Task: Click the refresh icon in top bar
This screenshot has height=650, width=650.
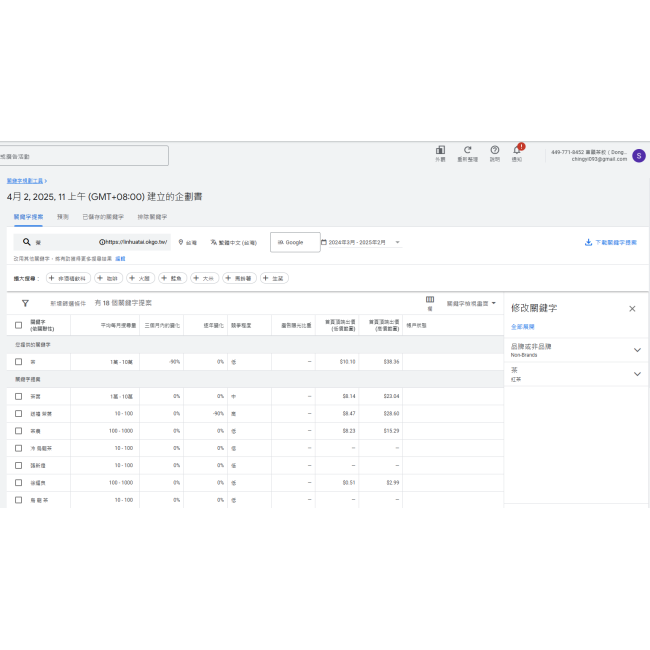Action: coord(467,151)
